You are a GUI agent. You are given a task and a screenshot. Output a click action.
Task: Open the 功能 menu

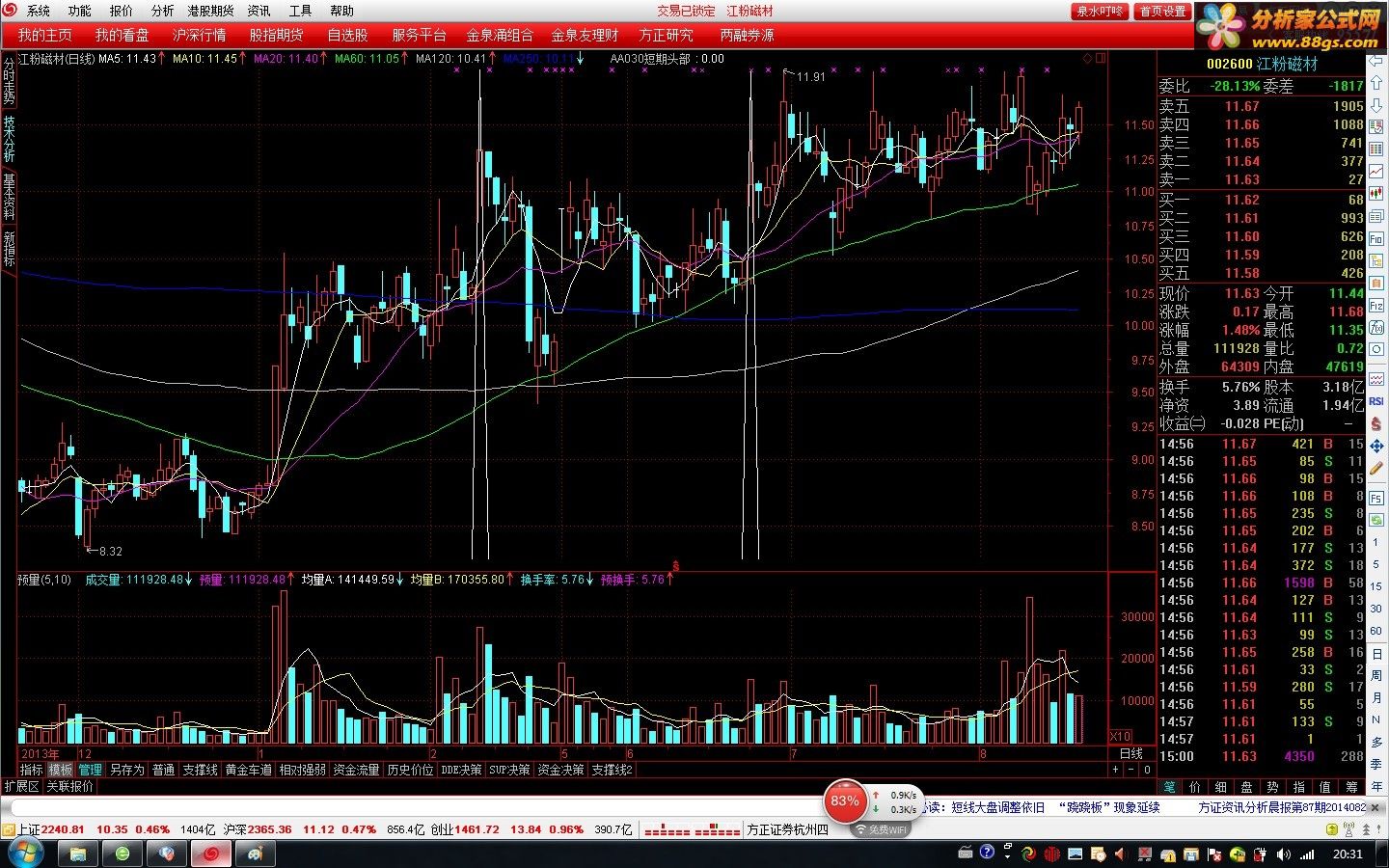[x=80, y=11]
